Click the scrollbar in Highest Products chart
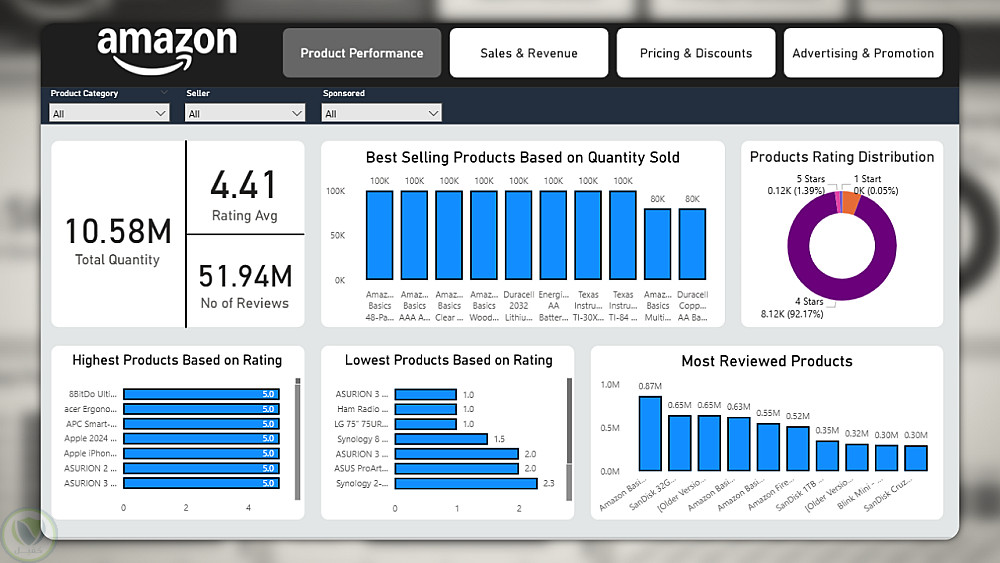The height and width of the screenshot is (563, 1000). point(298,439)
